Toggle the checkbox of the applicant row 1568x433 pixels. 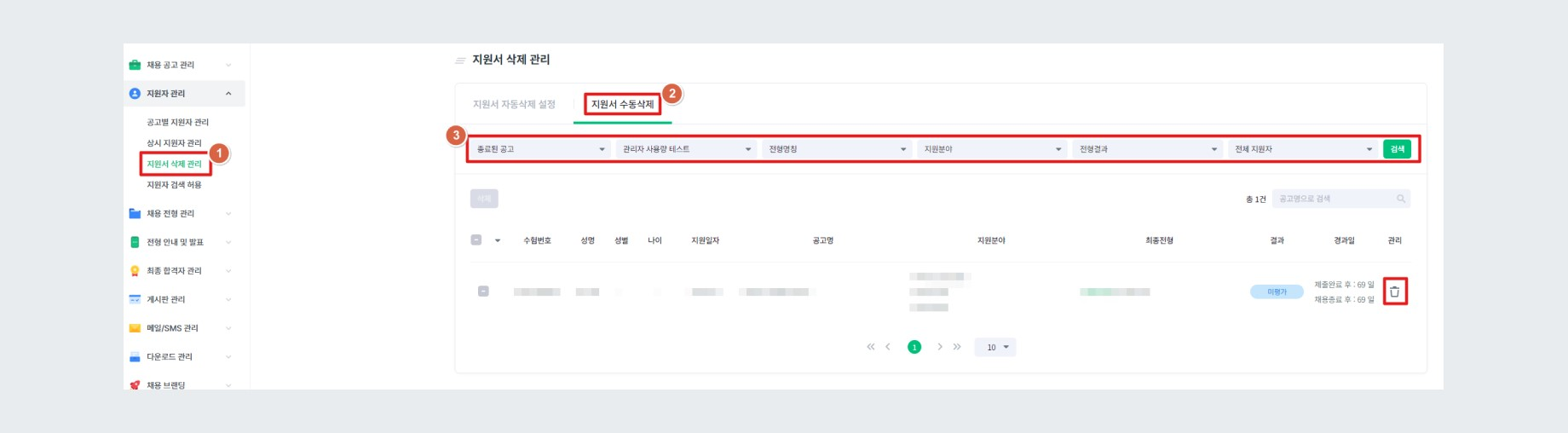(x=483, y=292)
